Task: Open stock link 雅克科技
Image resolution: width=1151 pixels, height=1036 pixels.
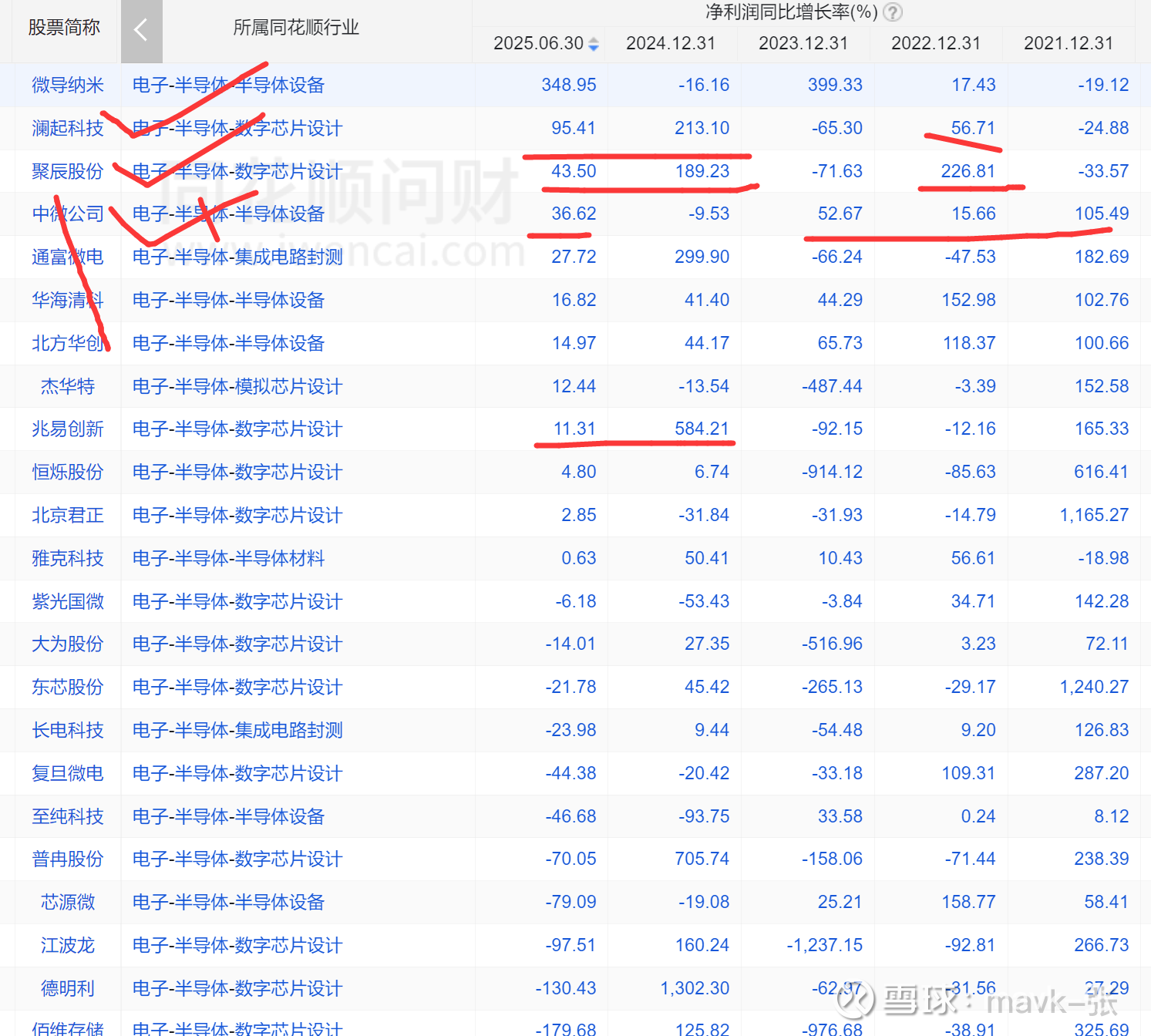Action: (68, 558)
